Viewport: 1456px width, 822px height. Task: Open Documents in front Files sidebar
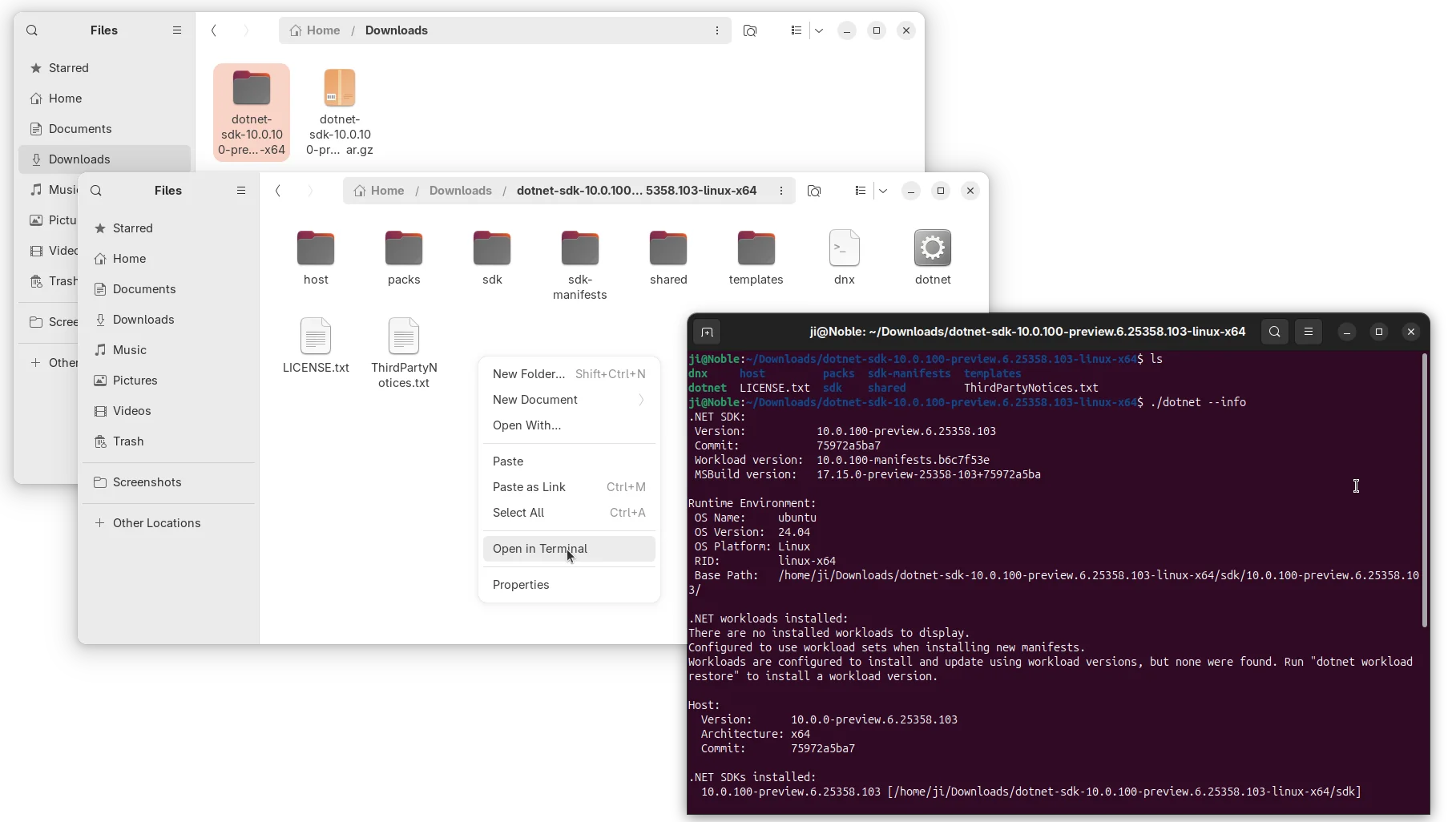pos(168,289)
